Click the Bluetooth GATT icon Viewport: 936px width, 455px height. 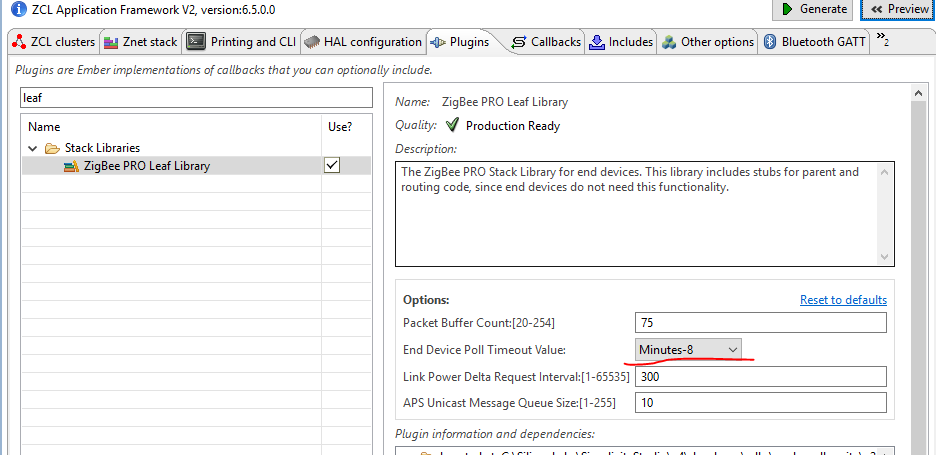771,42
